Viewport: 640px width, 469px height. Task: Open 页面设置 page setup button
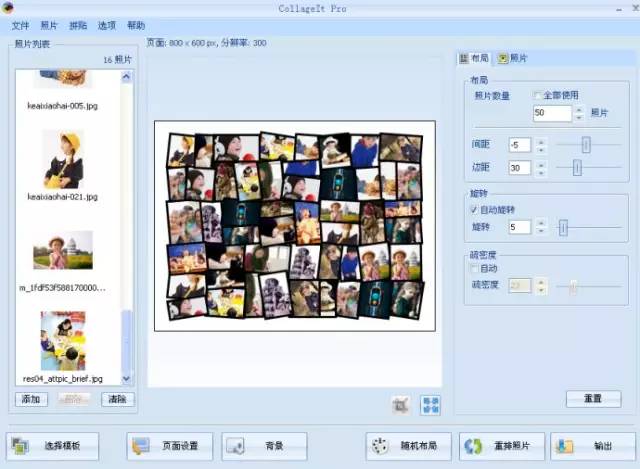[170, 446]
